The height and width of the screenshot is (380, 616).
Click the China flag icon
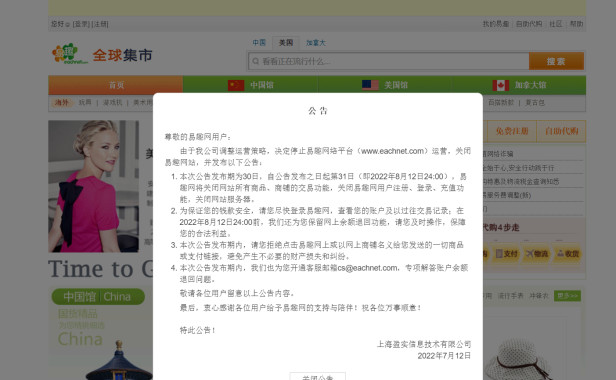click(x=236, y=85)
